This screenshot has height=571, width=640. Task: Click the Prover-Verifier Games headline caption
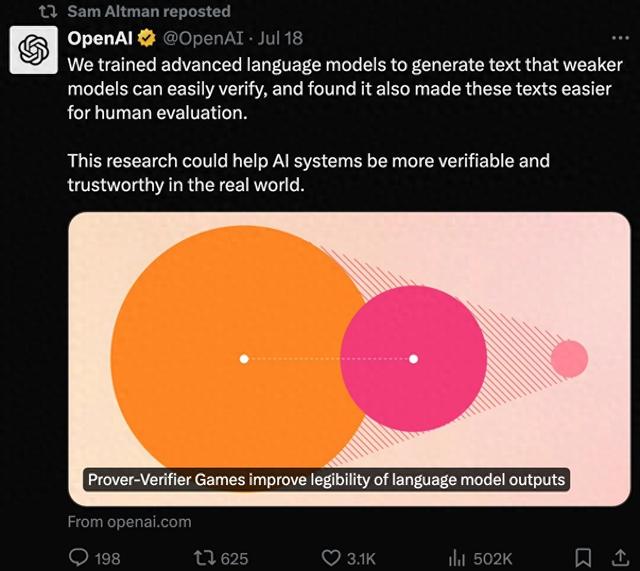pos(326,480)
